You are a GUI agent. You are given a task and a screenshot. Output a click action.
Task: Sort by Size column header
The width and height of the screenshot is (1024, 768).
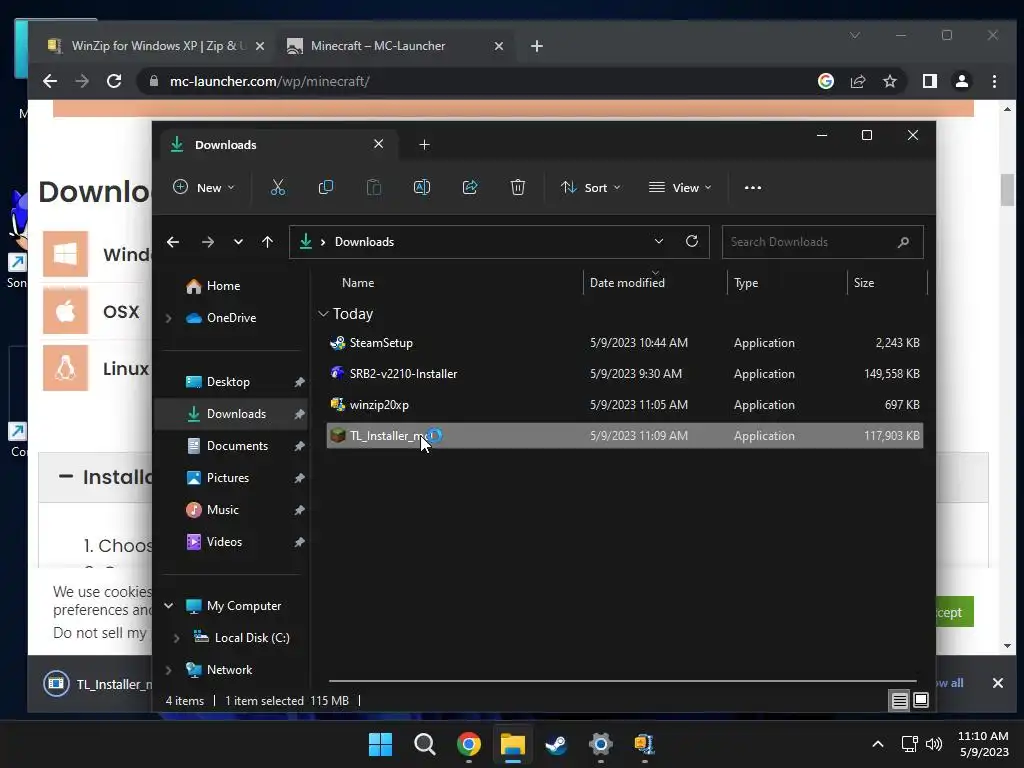887,283
